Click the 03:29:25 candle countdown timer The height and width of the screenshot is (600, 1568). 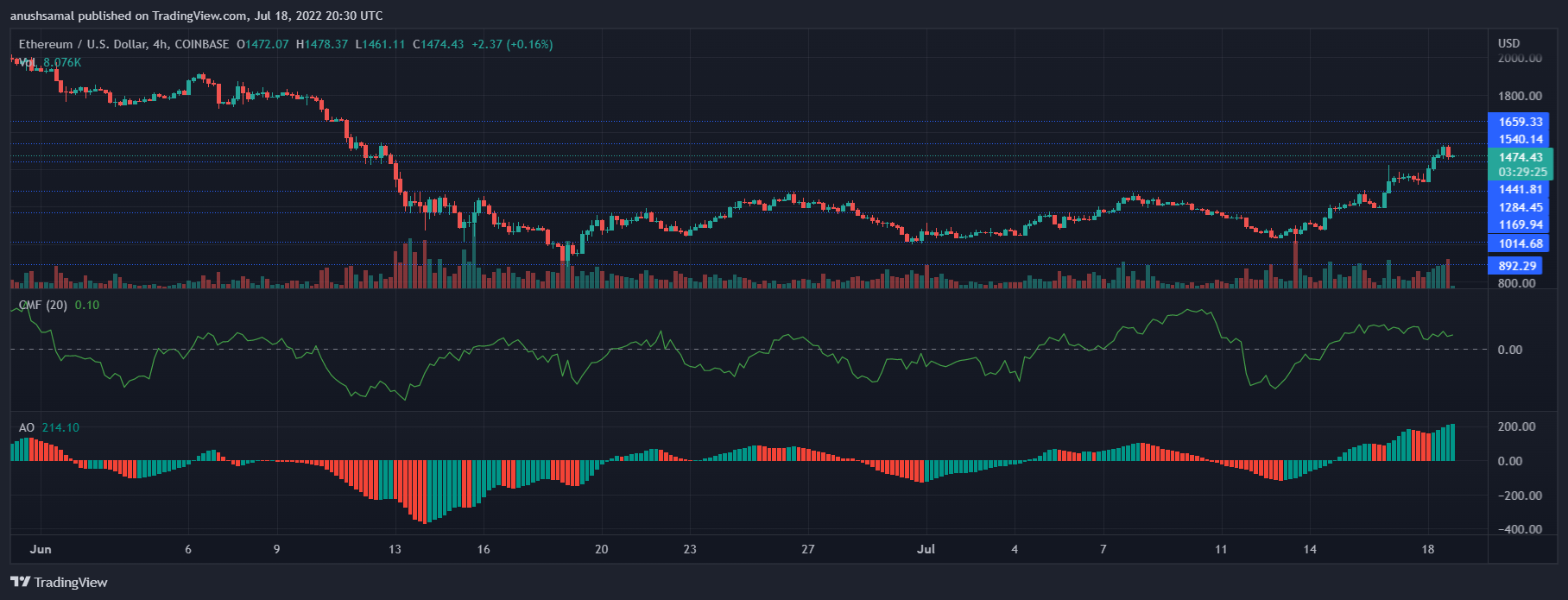coord(1522,172)
